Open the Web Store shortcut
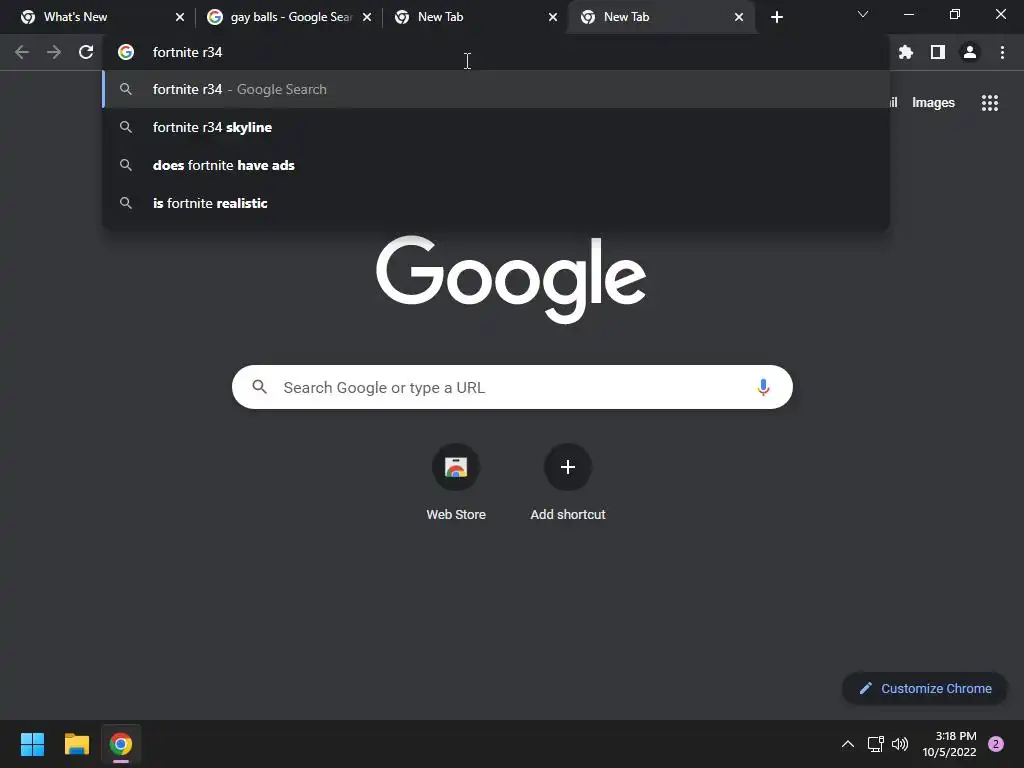 click(456, 467)
